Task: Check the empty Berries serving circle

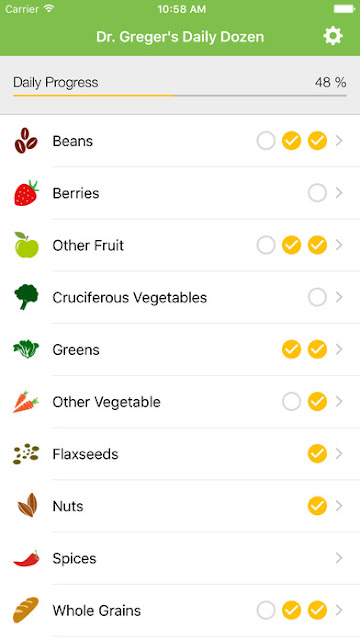Action: pos(317,193)
